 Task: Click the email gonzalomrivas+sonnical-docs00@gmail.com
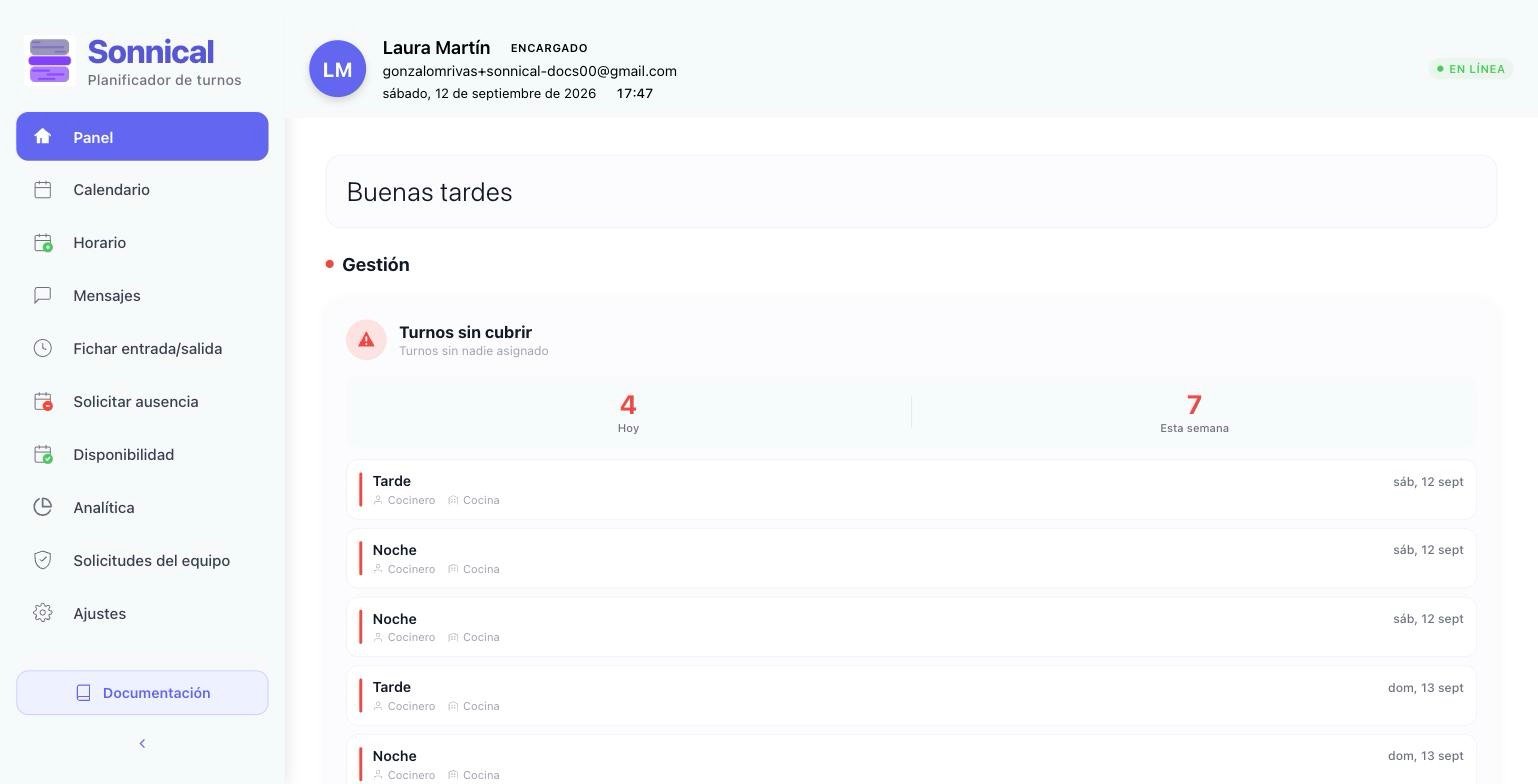pyautogui.click(x=529, y=71)
